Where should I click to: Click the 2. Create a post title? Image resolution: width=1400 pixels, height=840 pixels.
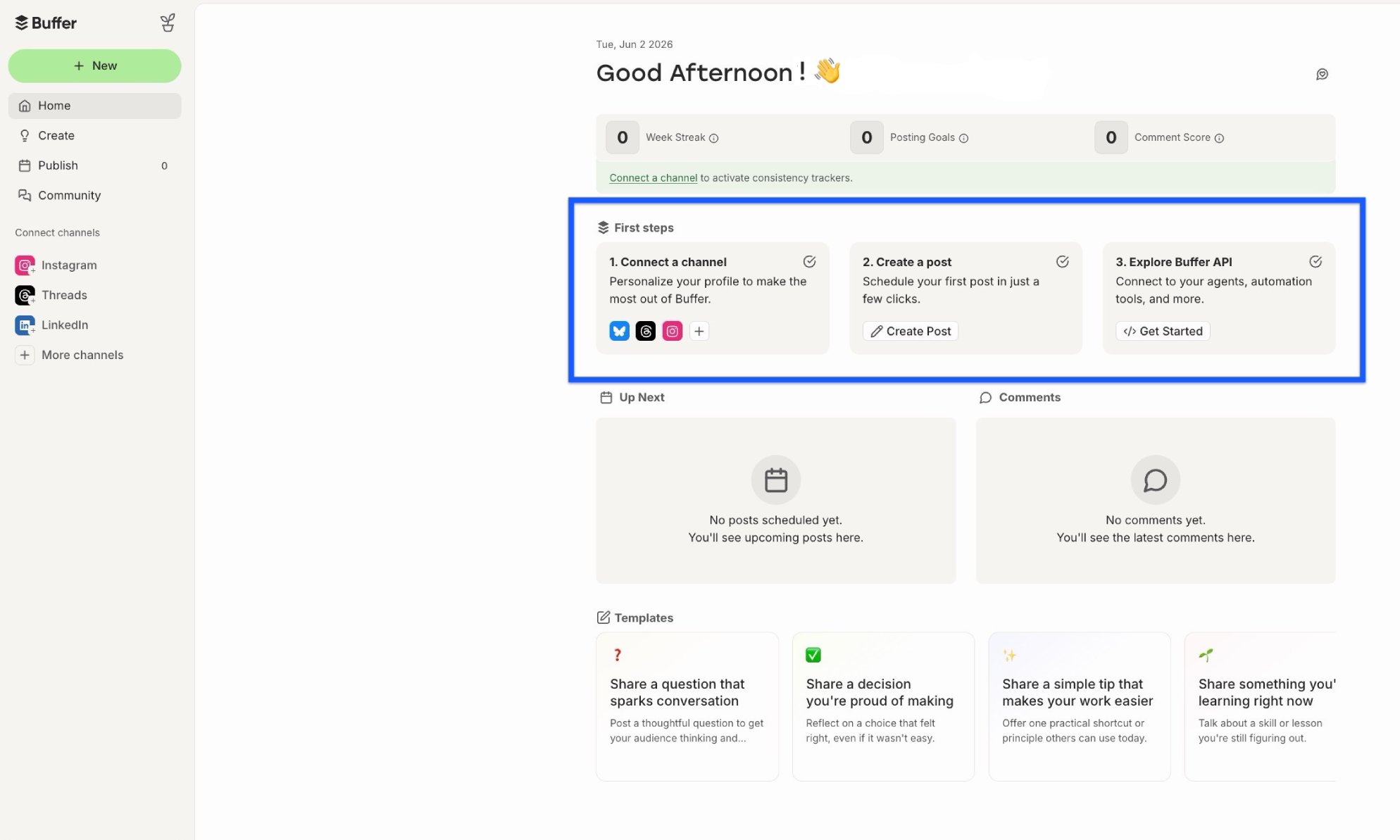click(x=907, y=262)
